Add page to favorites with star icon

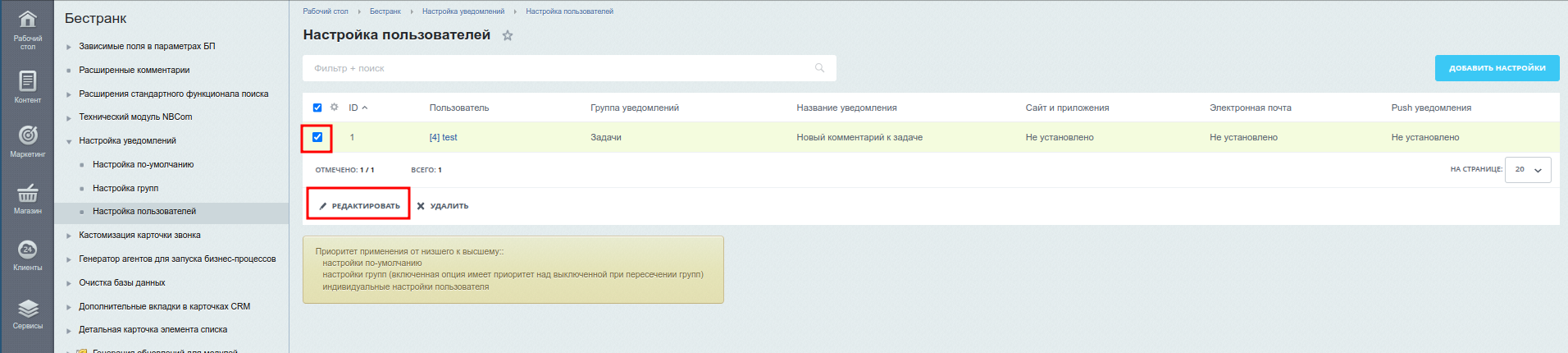click(508, 35)
